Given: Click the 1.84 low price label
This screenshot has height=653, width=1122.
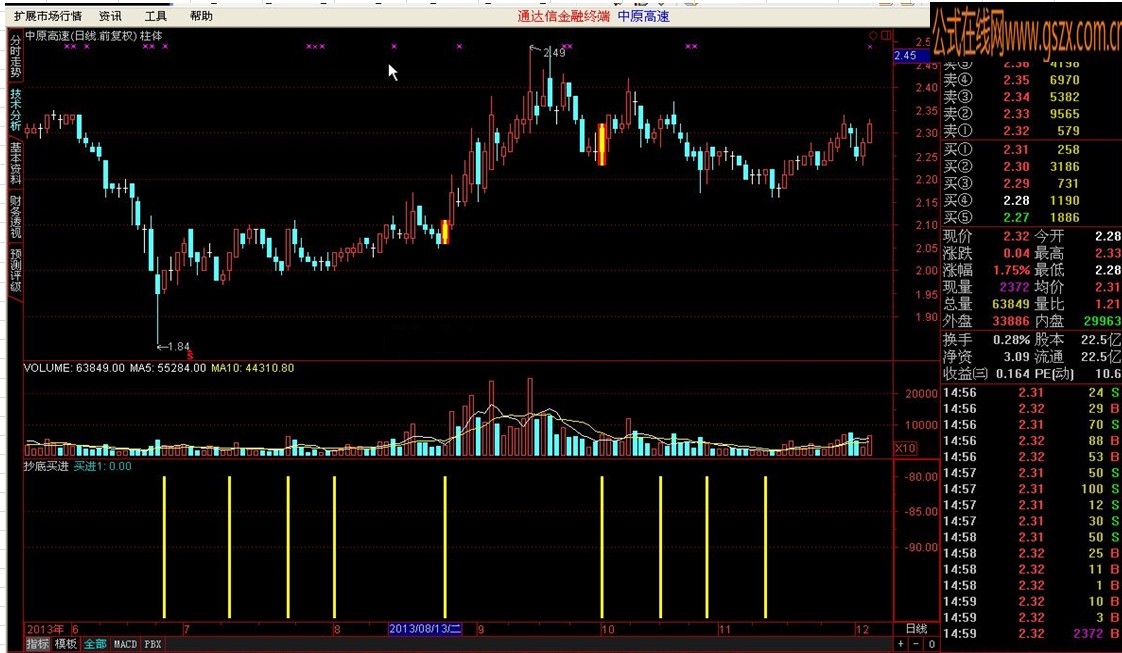Looking at the screenshot, I should tap(178, 347).
